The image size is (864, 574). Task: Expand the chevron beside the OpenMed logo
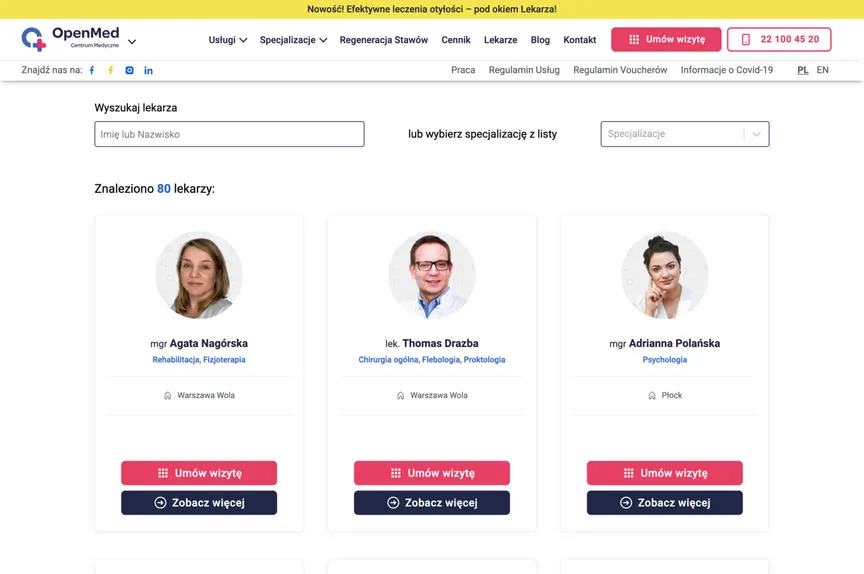point(132,42)
